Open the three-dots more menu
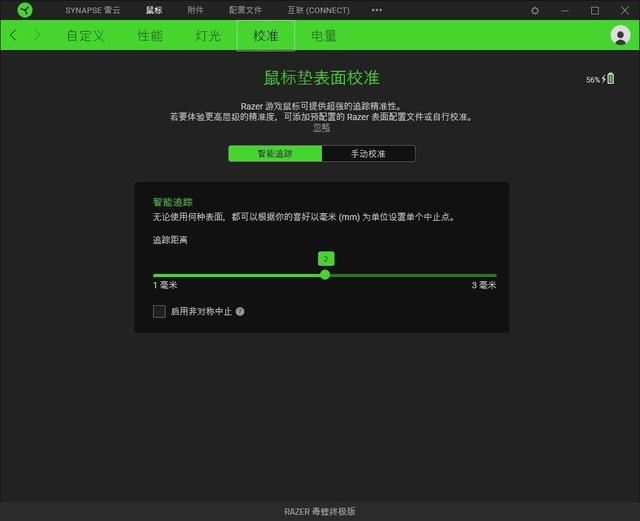This screenshot has width=640, height=521. 377,10
